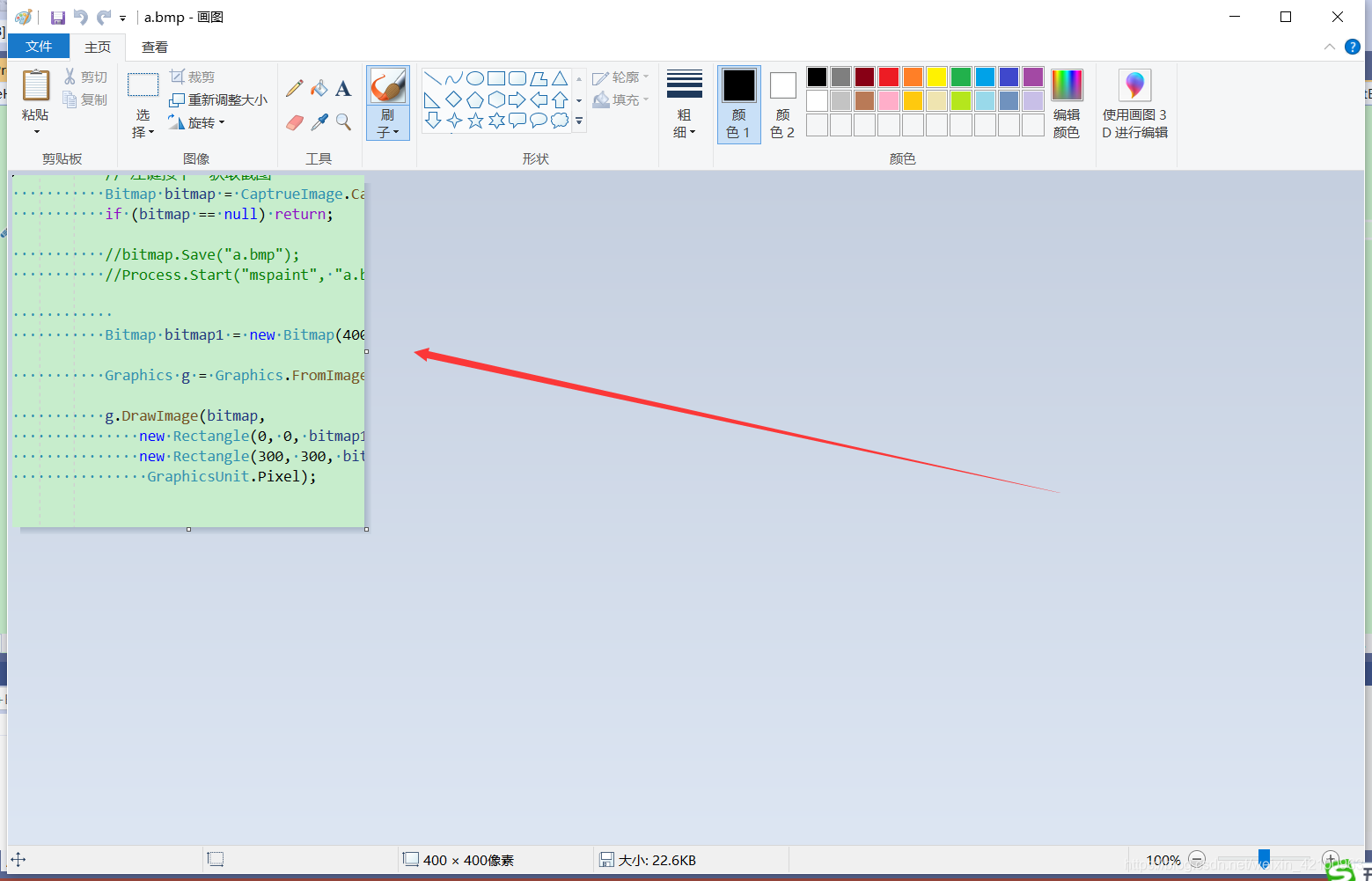Click the Crop (裁剪) button

pos(193,77)
